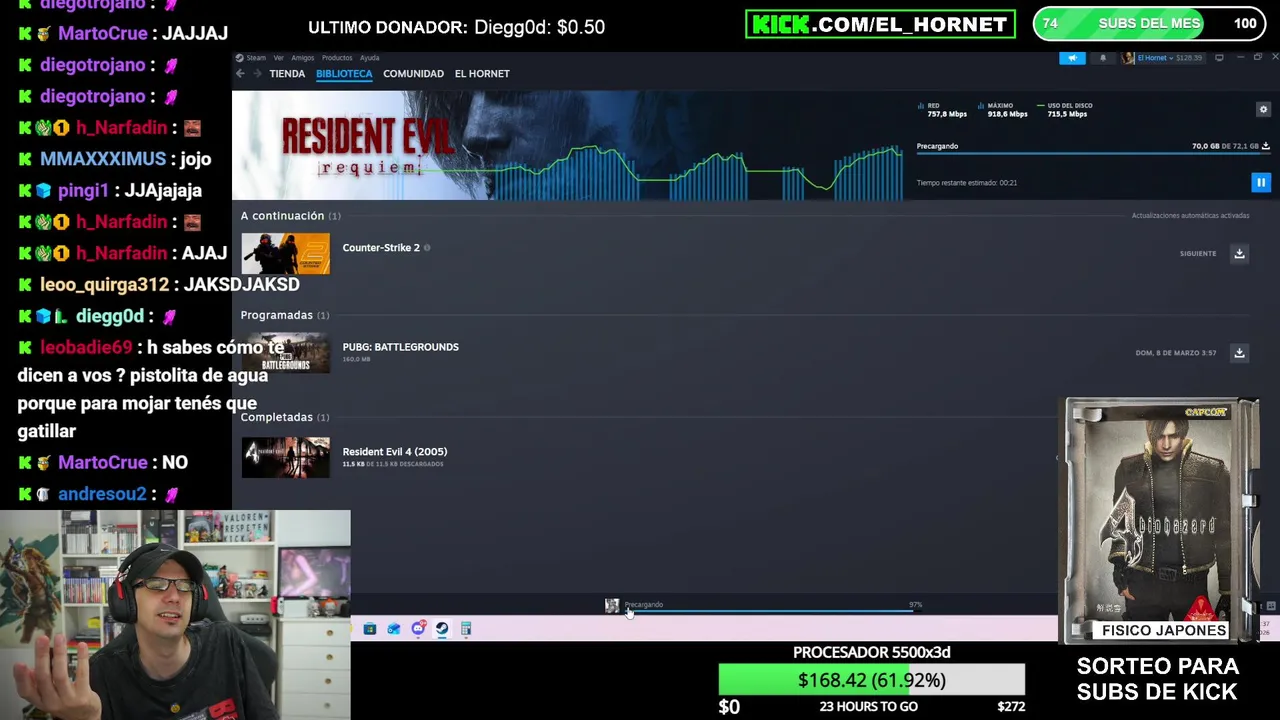Click the Counter-Strike 2 download arrow icon

[1239, 254]
